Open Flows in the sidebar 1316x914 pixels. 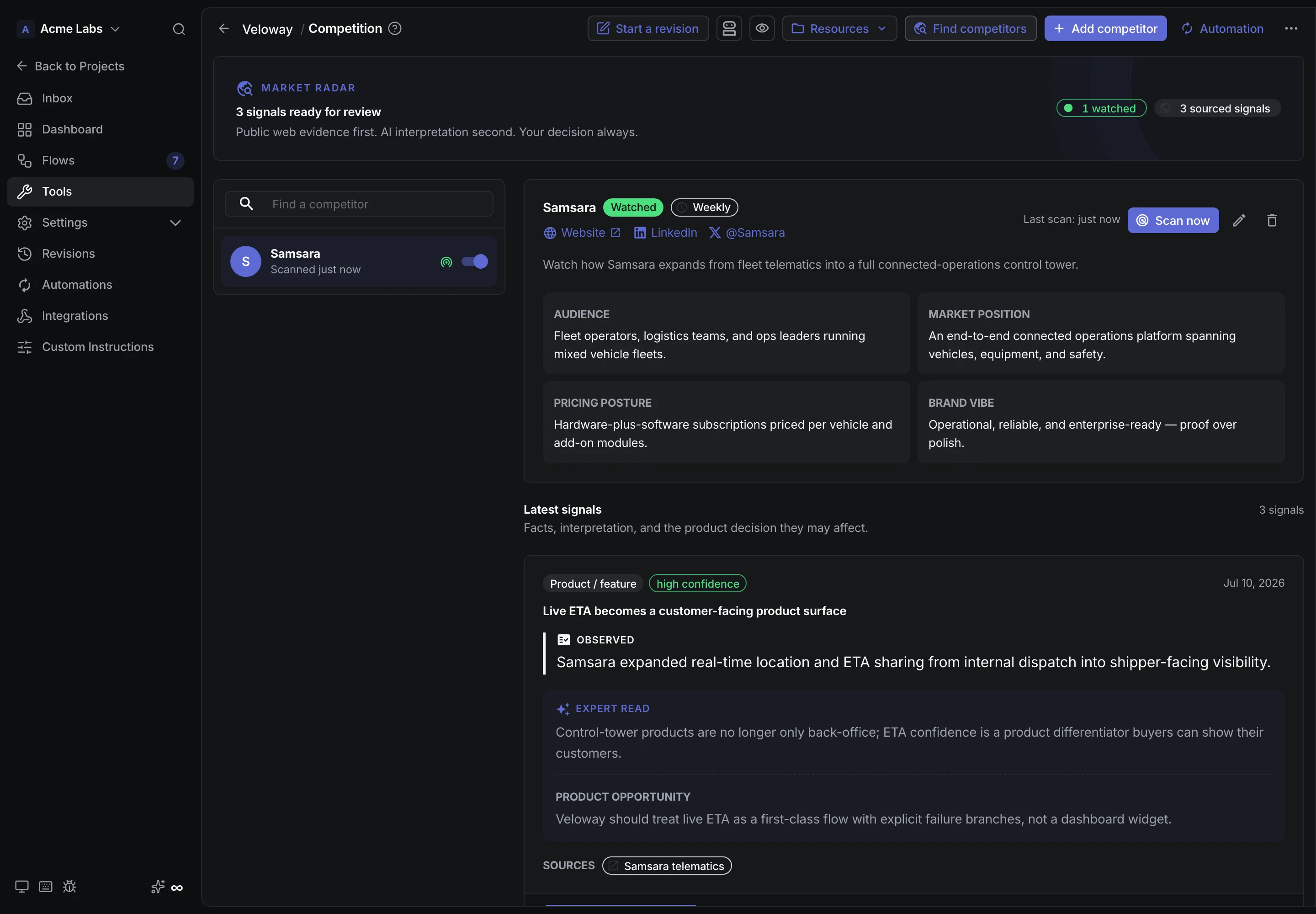point(100,160)
